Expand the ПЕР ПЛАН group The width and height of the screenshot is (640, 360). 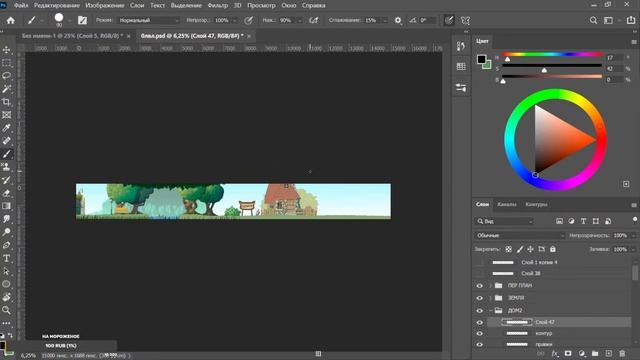click(x=491, y=286)
